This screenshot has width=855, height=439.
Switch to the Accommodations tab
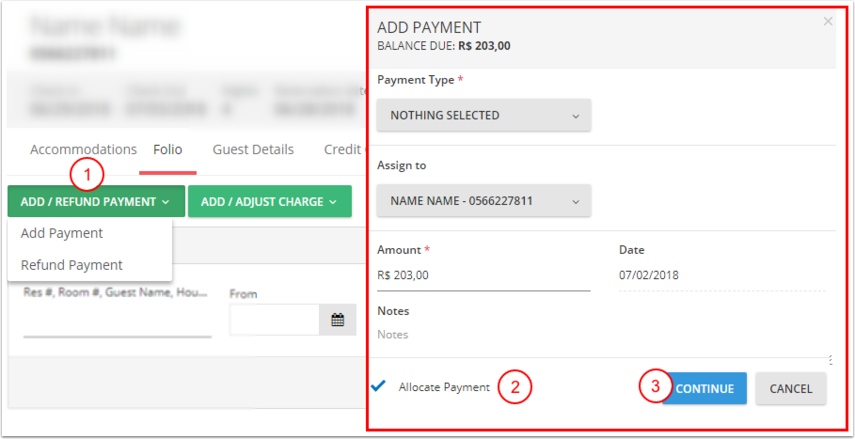click(83, 149)
